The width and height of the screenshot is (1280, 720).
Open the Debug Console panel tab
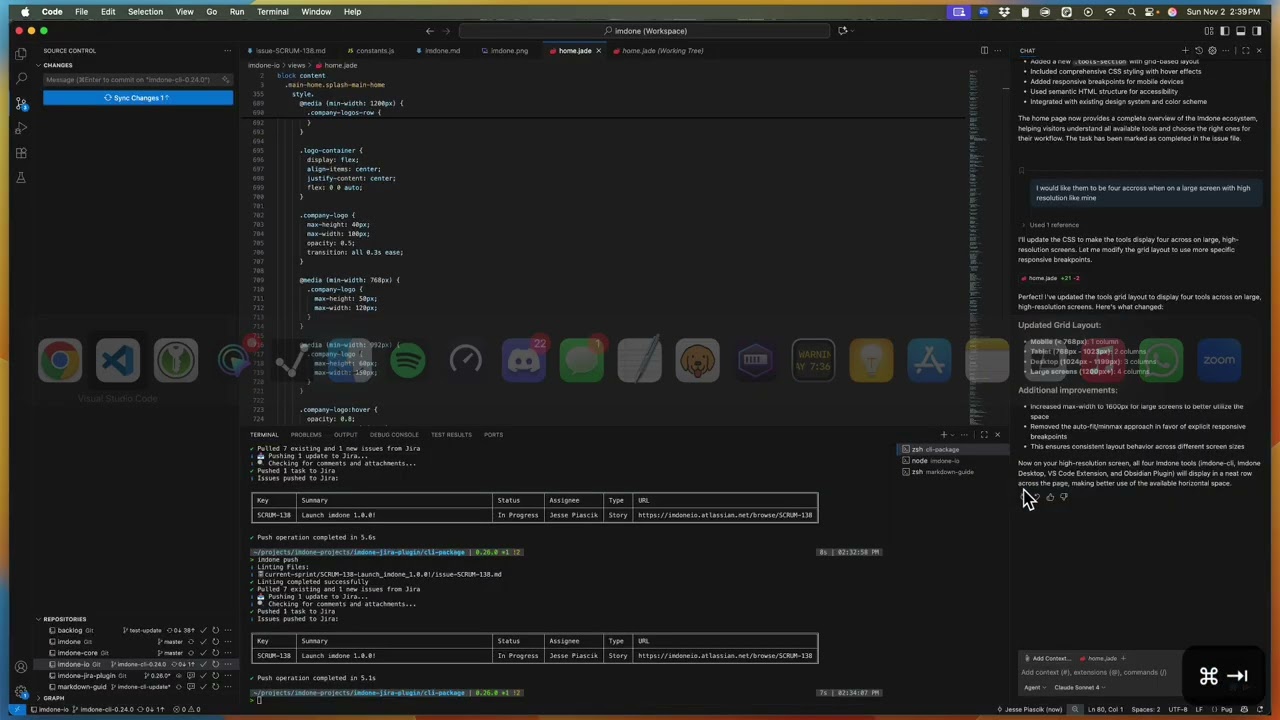394,434
